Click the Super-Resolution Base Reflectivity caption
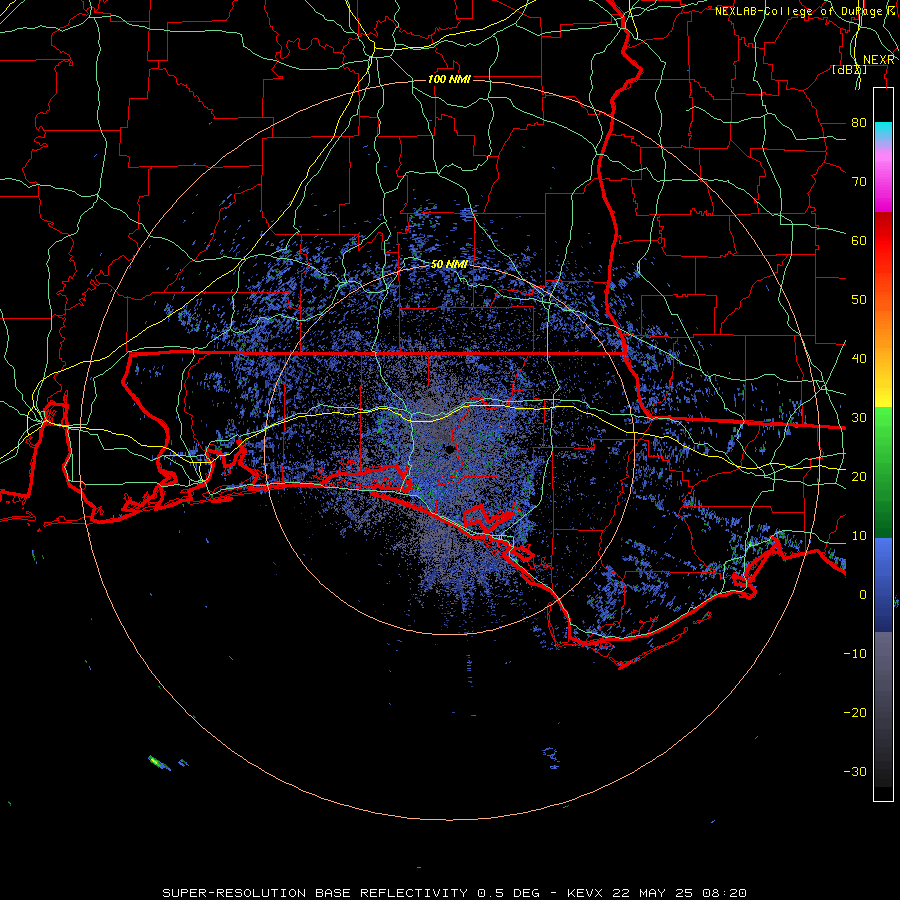The width and height of the screenshot is (900, 900). coord(351,893)
